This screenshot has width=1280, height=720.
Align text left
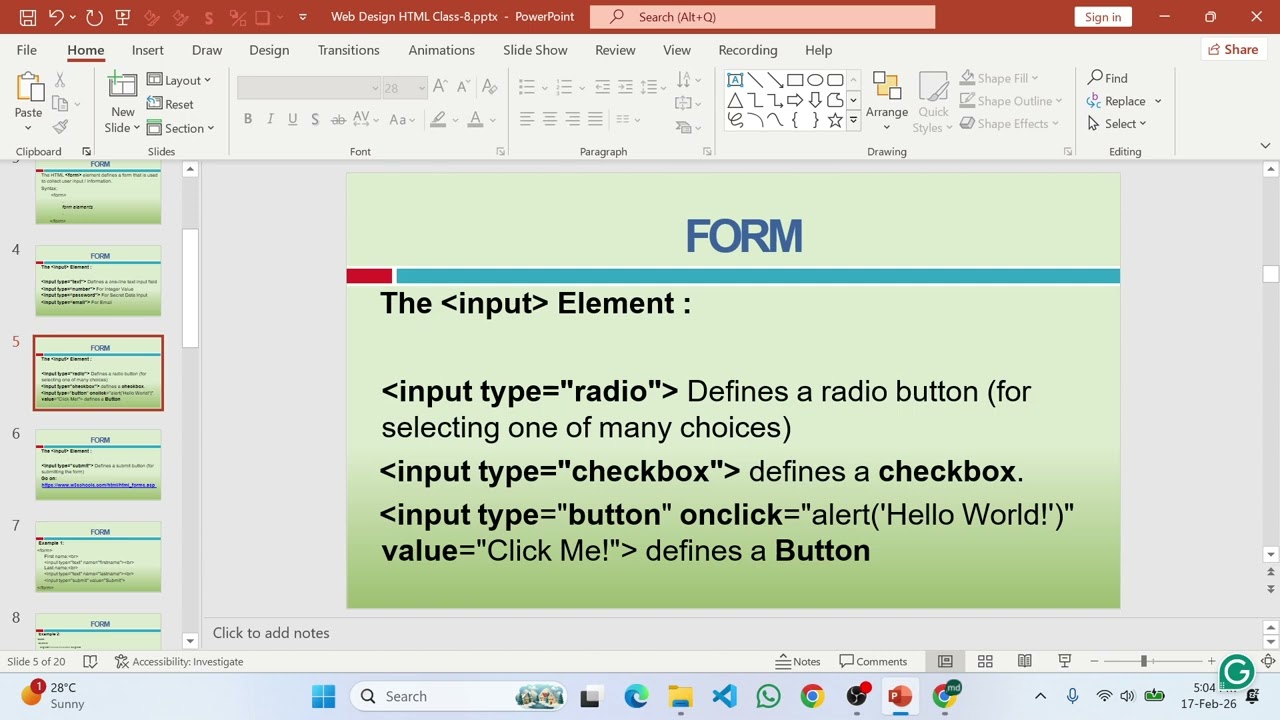click(527, 120)
